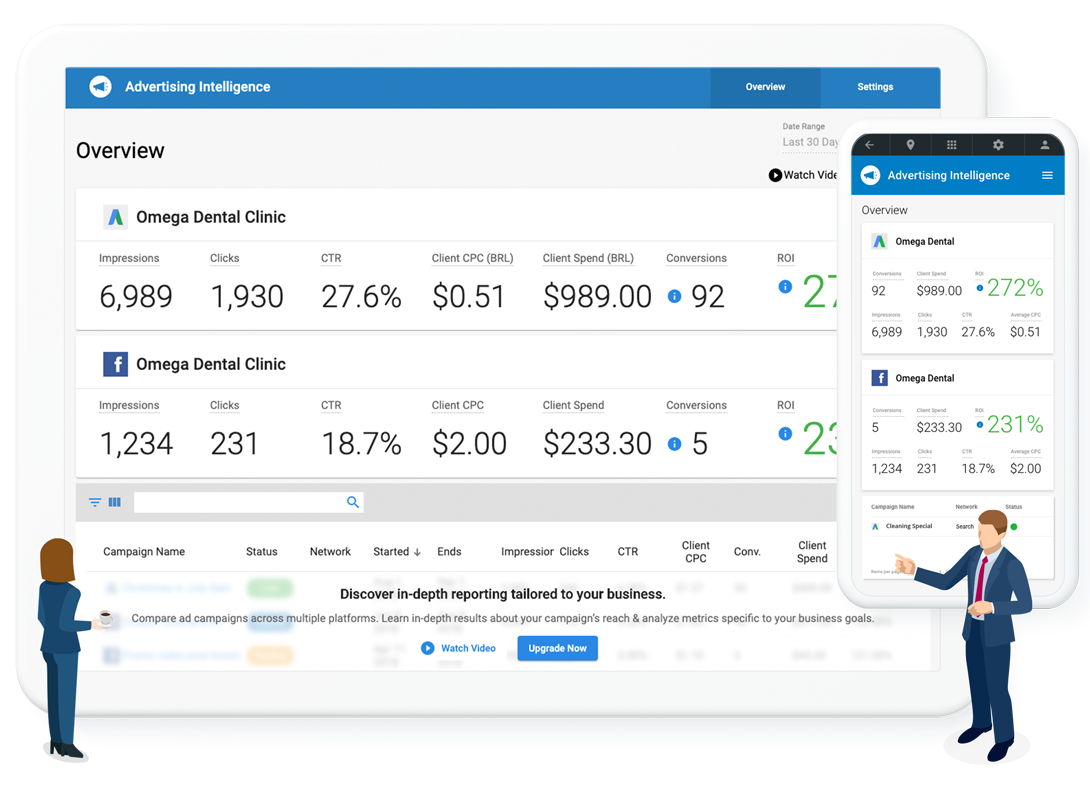Sort by the Ends column header
Image resolution: width=1090 pixels, height=802 pixels.
(x=449, y=552)
